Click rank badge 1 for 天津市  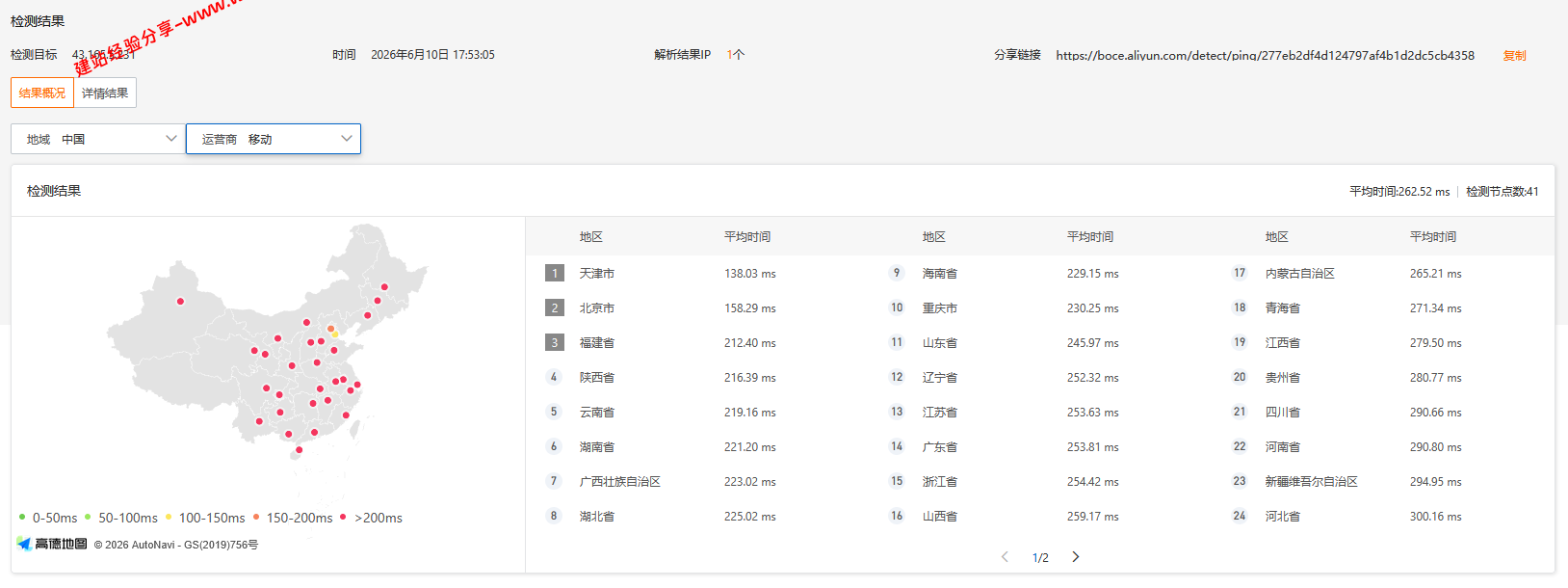coord(554,273)
